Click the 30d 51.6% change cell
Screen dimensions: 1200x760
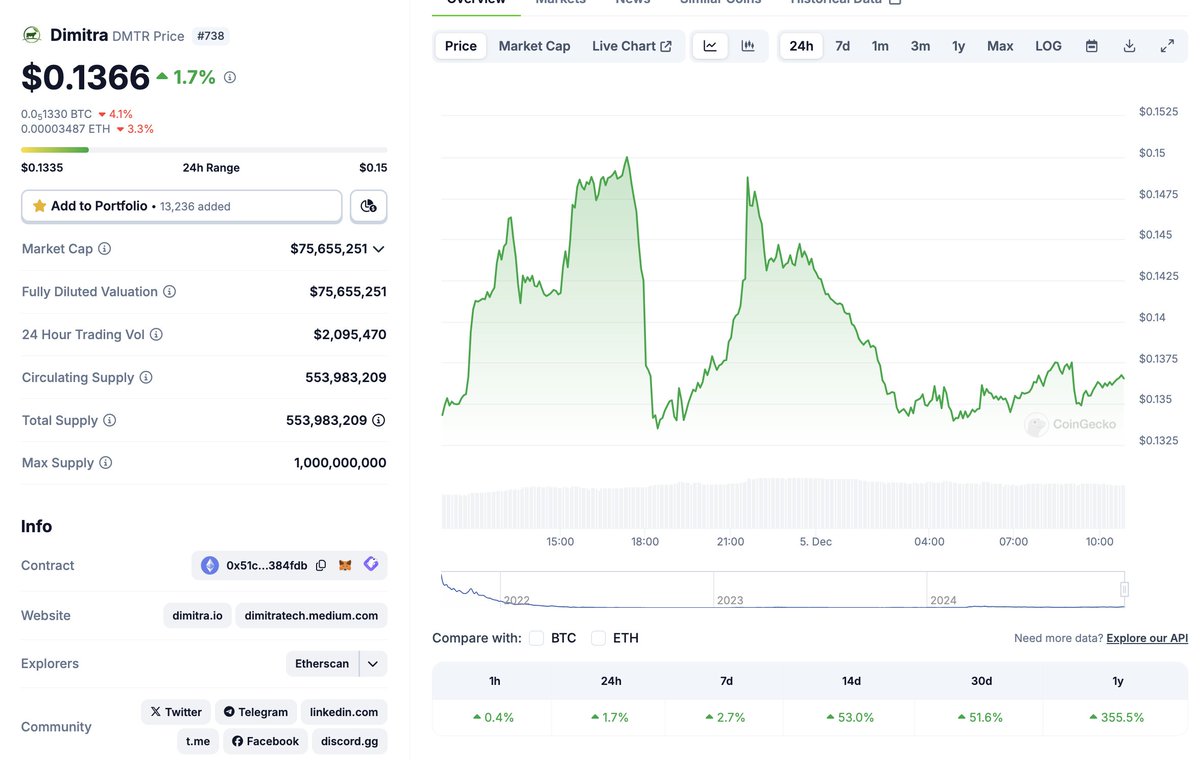point(981,717)
